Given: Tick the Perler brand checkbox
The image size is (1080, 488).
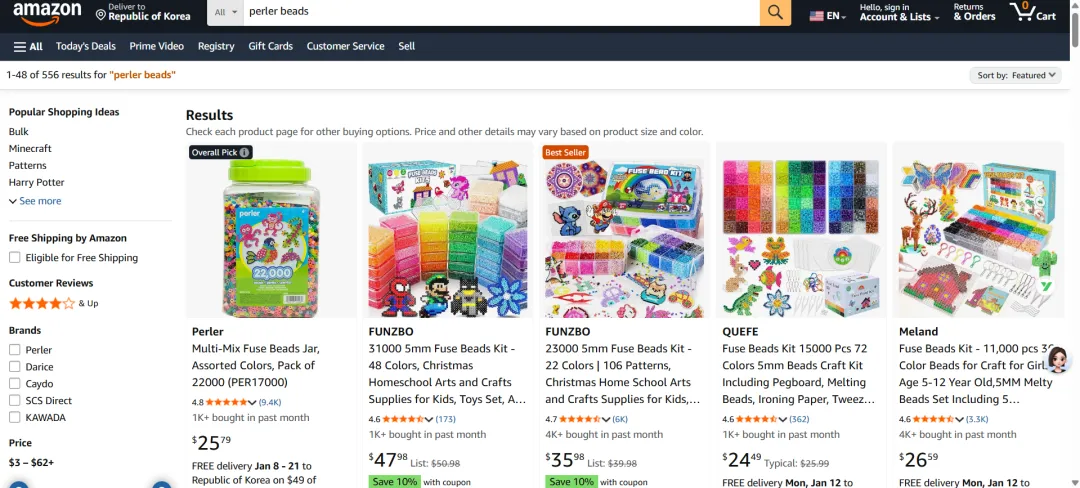Looking at the screenshot, I should [x=14, y=350].
